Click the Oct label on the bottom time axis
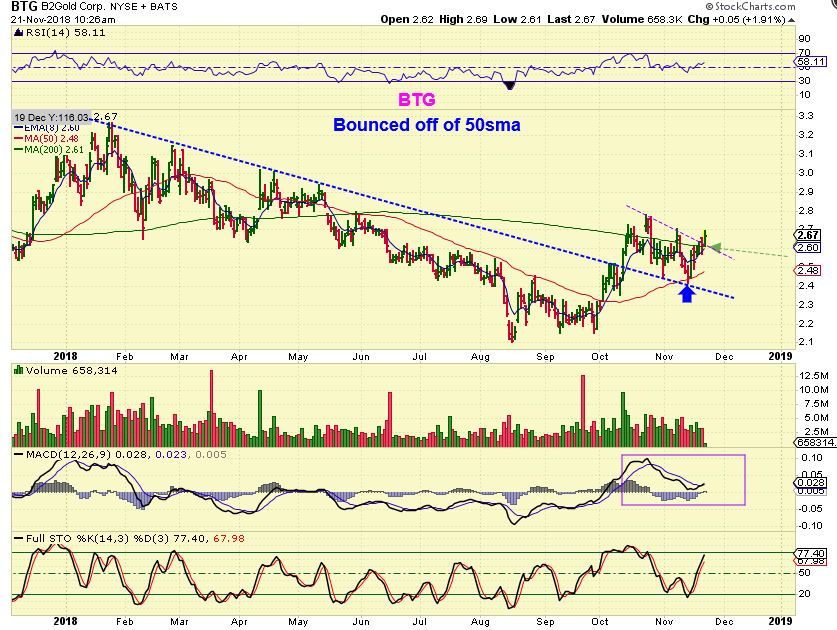The height and width of the screenshot is (630, 837). click(x=599, y=622)
